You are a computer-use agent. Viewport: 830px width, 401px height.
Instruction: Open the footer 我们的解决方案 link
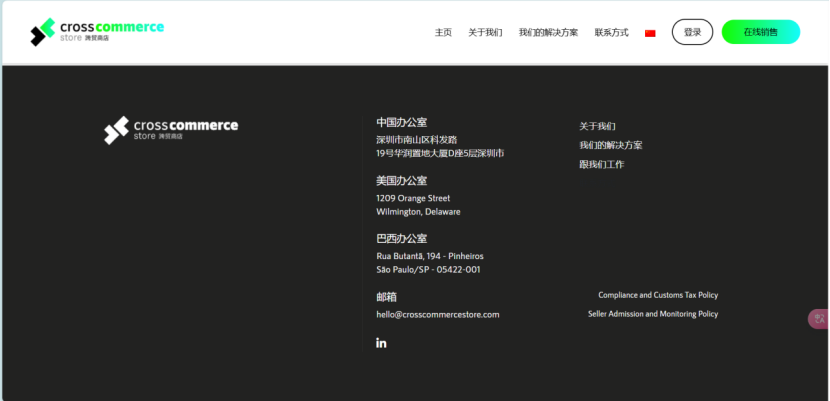click(610, 145)
